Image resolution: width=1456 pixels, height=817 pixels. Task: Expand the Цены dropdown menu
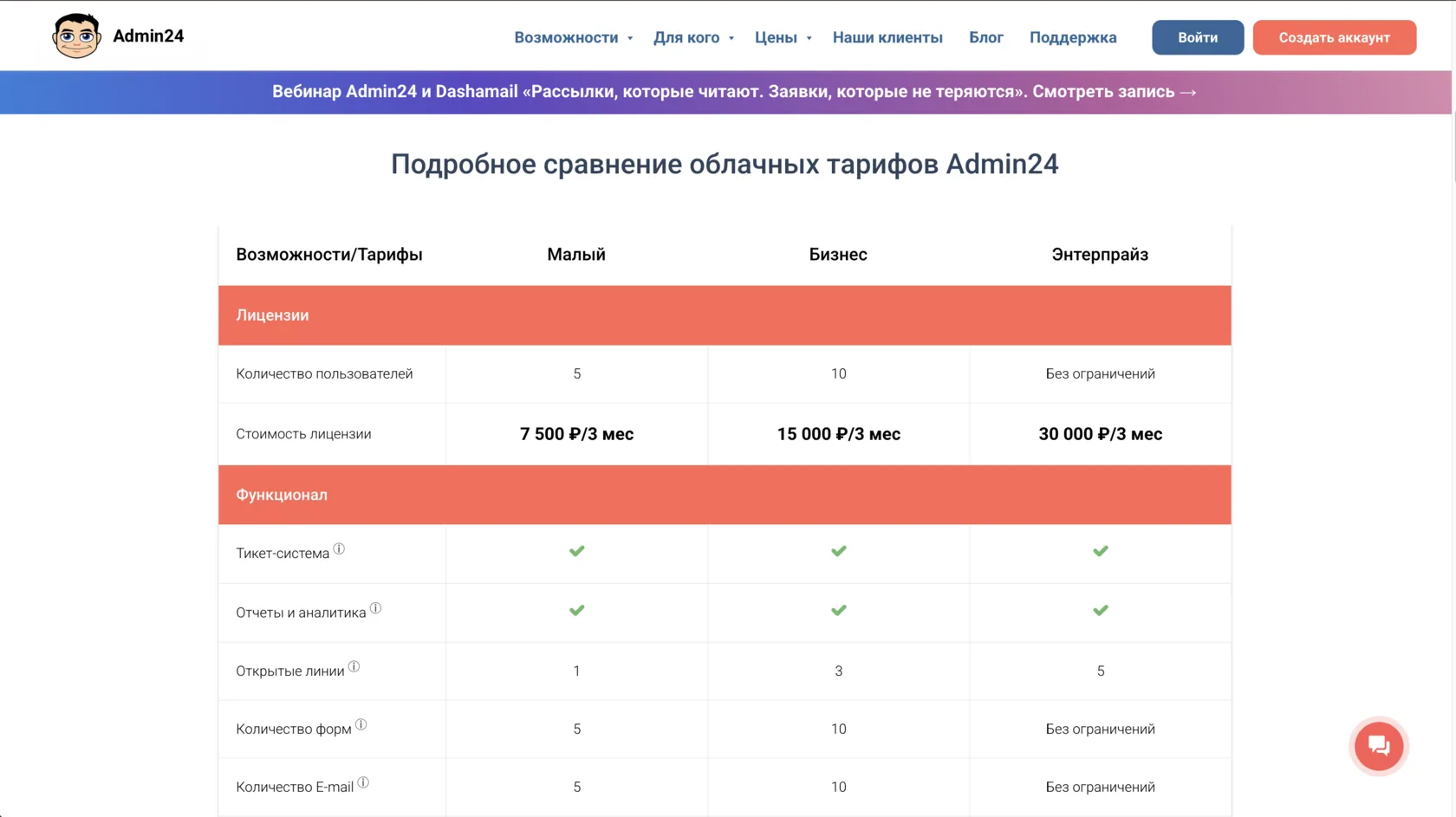783,37
